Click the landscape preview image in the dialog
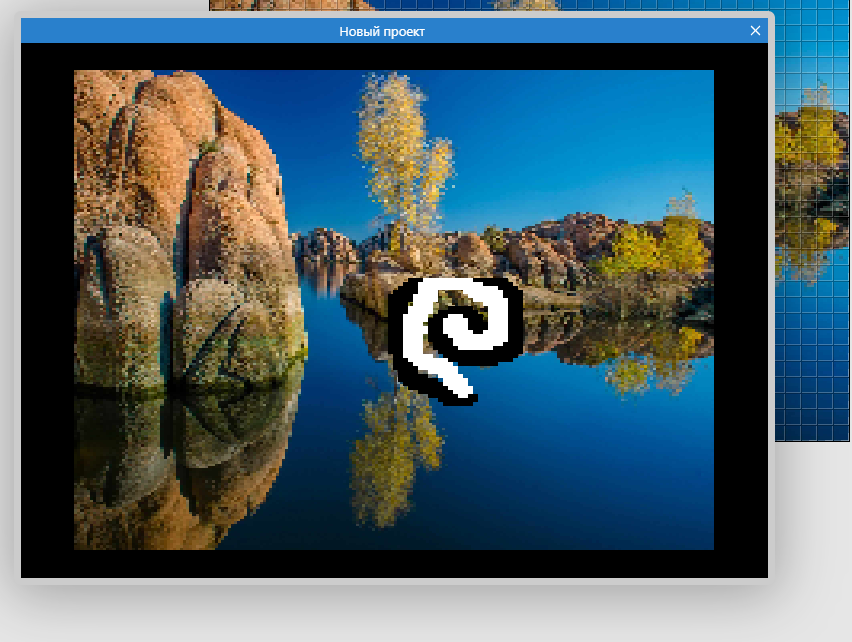The height and width of the screenshot is (642, 852). (394, 310)
